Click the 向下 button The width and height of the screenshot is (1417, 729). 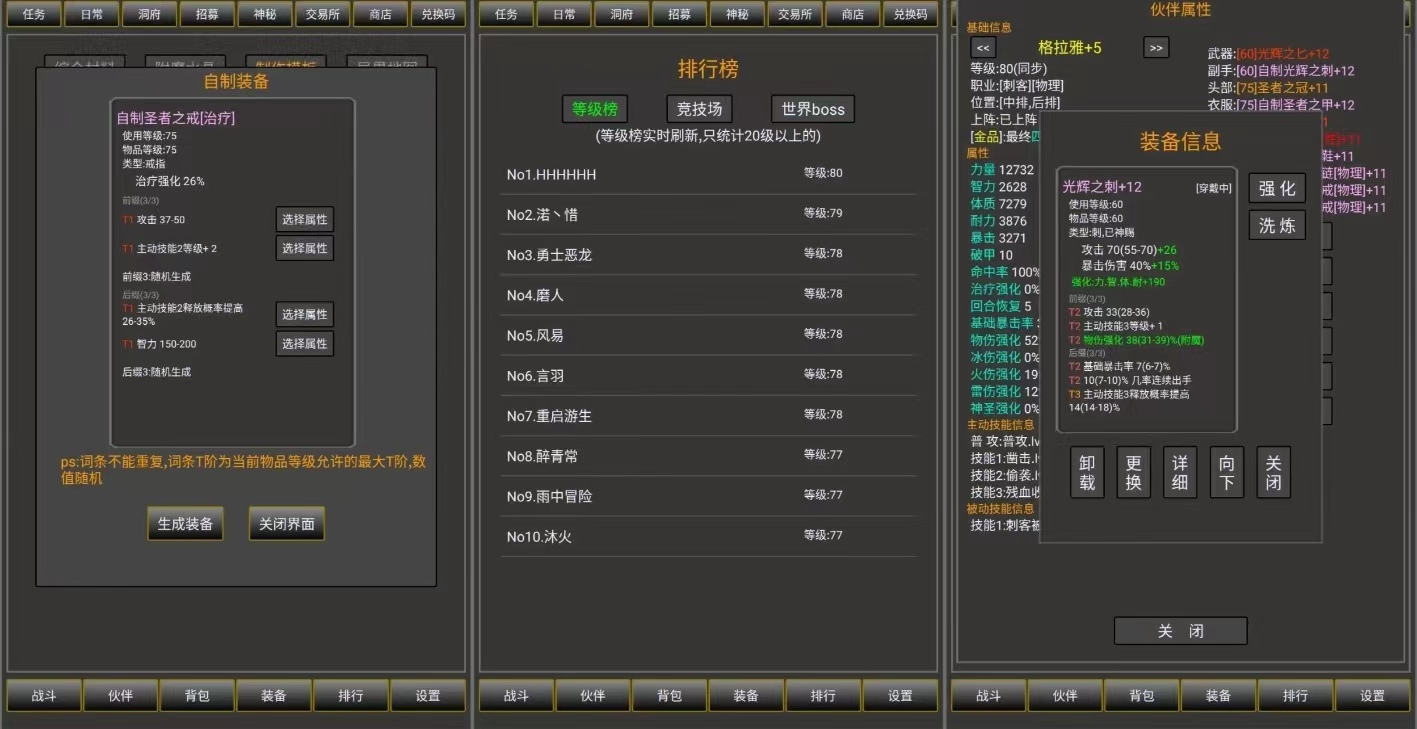coord(1226,473)
